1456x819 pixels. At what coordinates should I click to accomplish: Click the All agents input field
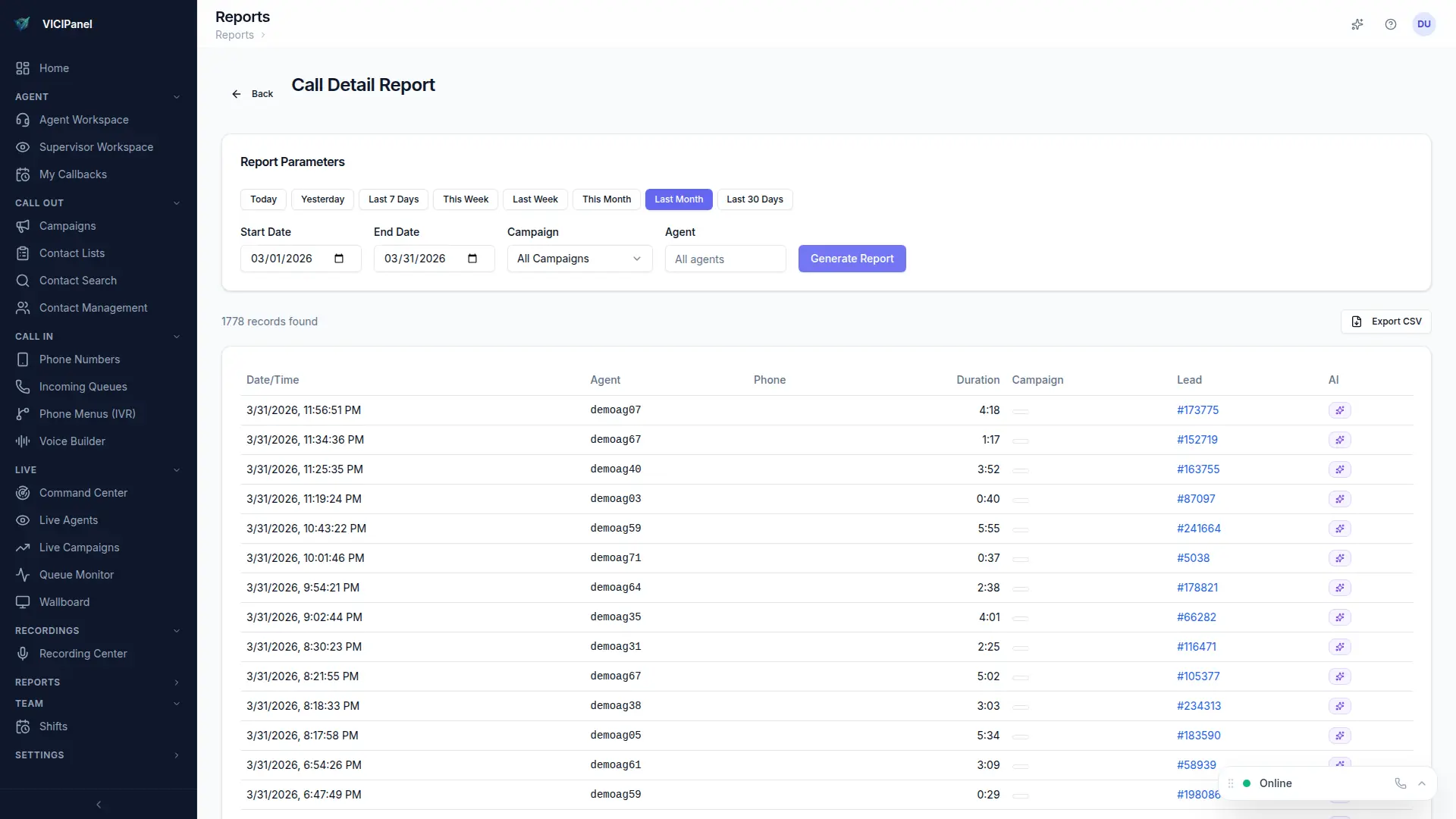pyautogui.click(x=725, y=259)
